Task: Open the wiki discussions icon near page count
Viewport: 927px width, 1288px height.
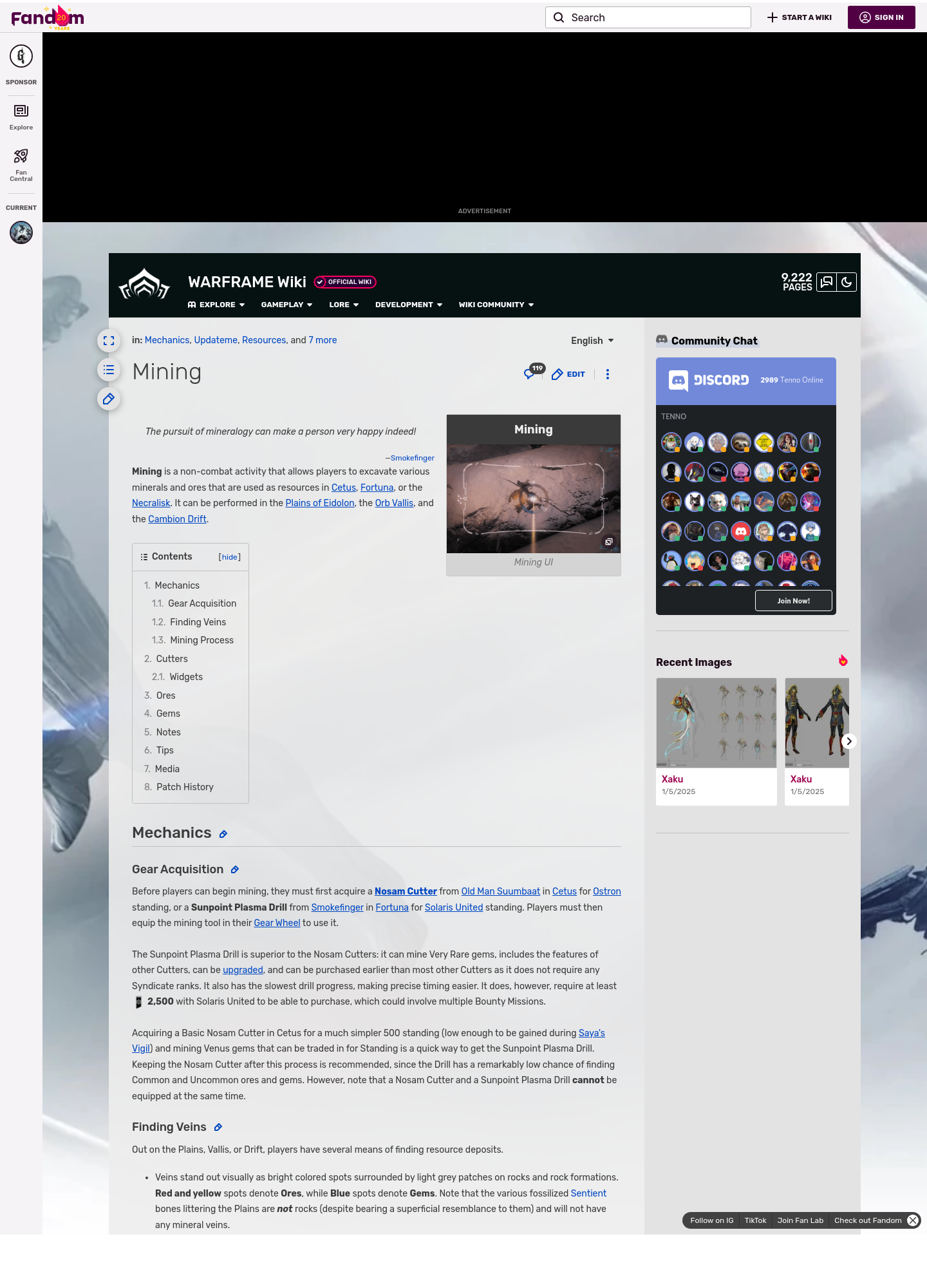Action: coord(827,282)
